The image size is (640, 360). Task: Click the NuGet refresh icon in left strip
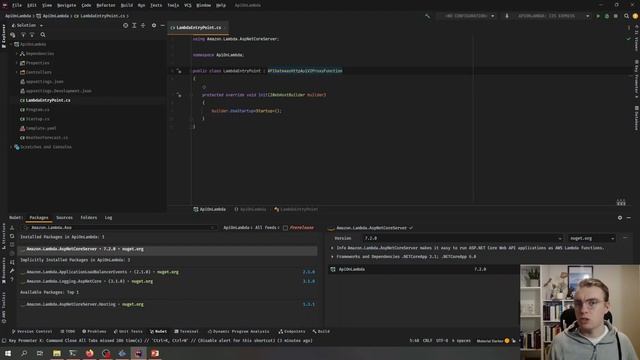12,236
